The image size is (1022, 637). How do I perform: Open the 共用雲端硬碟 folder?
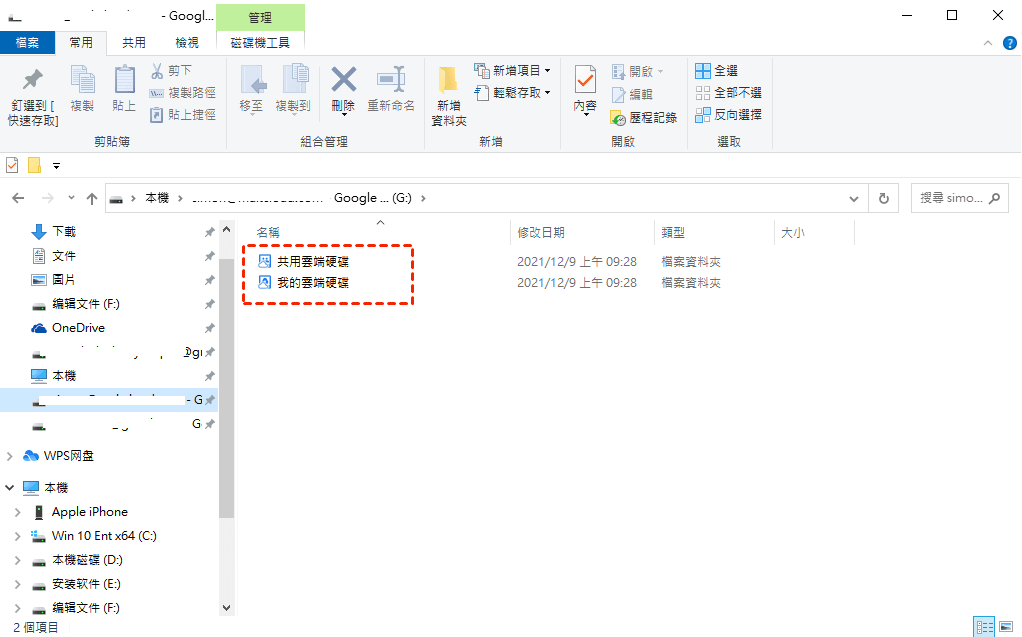pyautogui.click(x=313, y=261)
